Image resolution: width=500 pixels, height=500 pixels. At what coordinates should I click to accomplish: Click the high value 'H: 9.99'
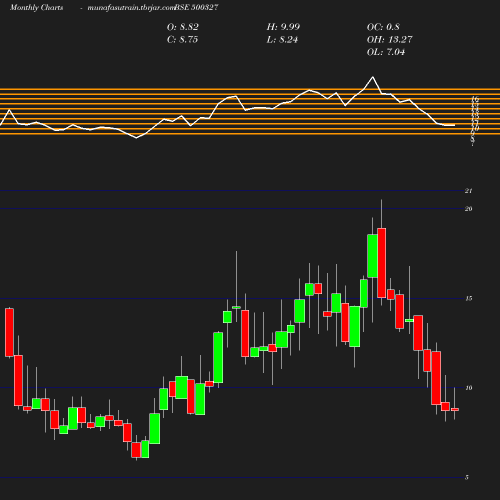click(x=283, y=27)
